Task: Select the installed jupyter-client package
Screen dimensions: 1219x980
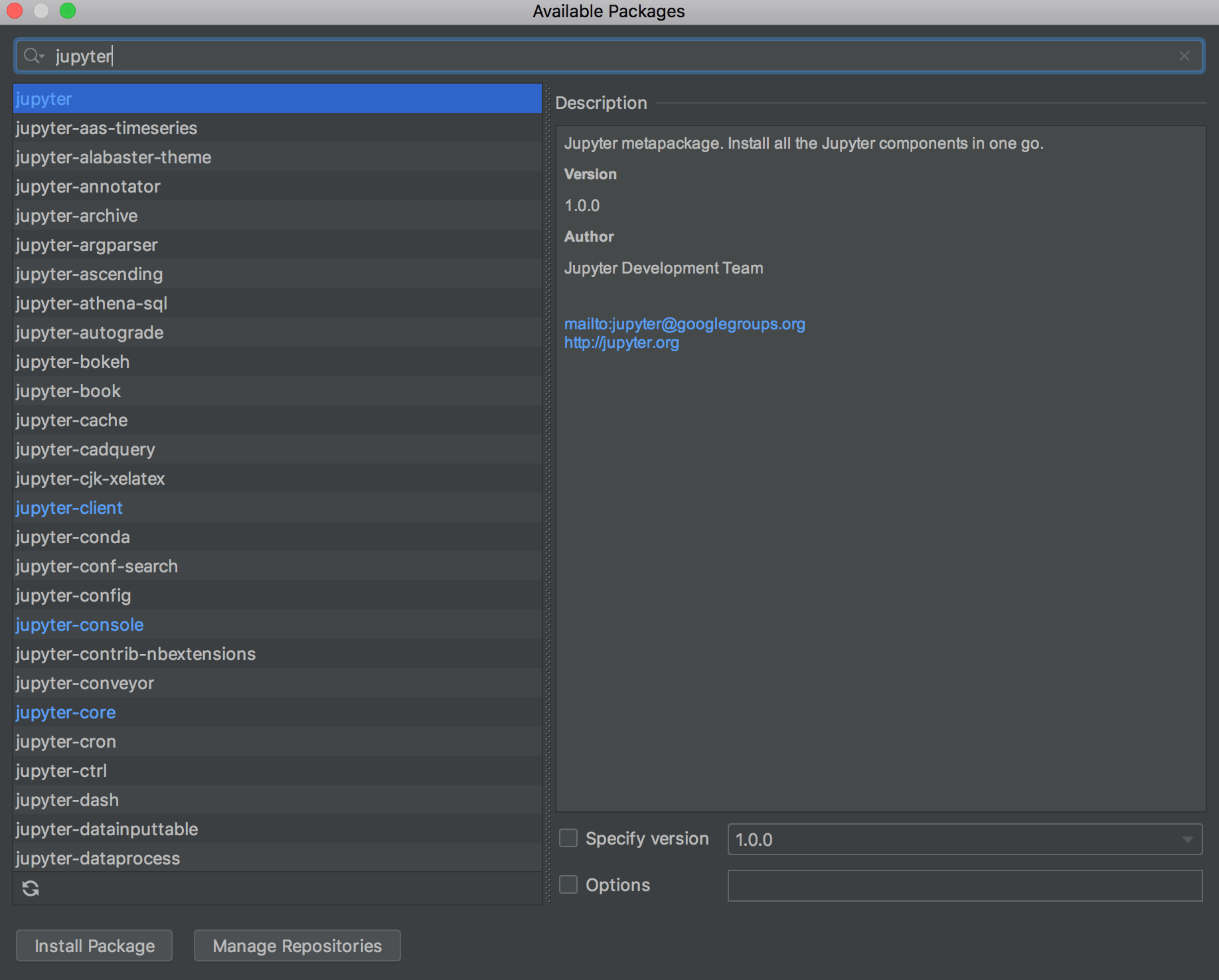Action: click(278, 507)
